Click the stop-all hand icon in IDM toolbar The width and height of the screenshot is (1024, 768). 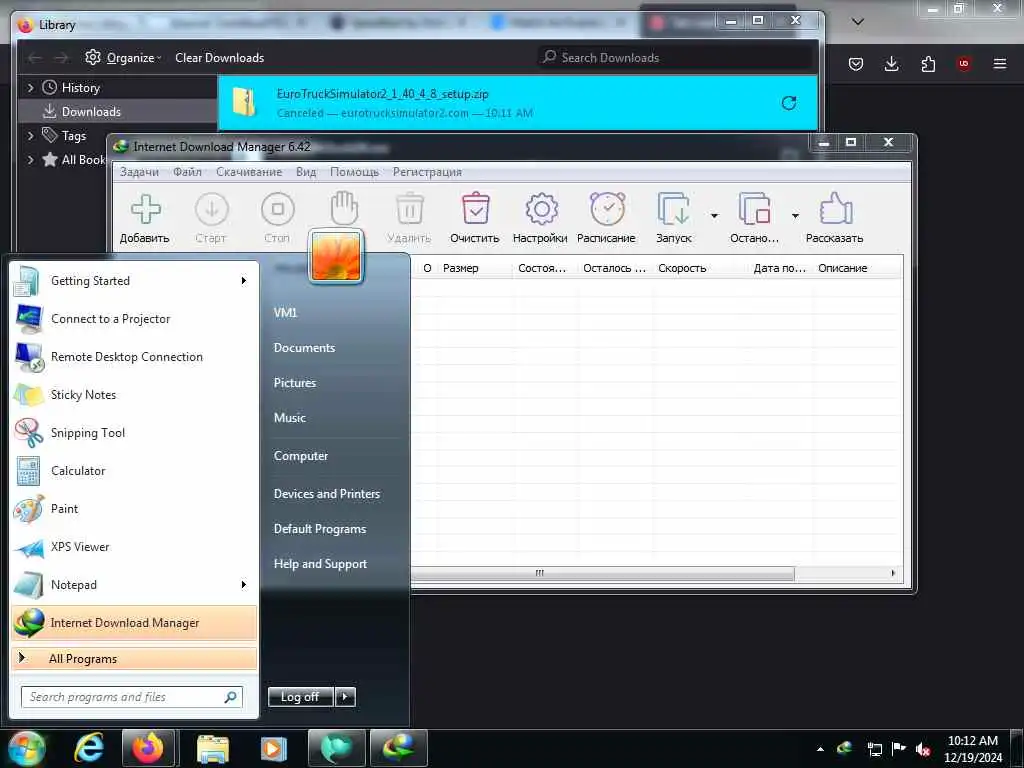[x=344, y=208]
